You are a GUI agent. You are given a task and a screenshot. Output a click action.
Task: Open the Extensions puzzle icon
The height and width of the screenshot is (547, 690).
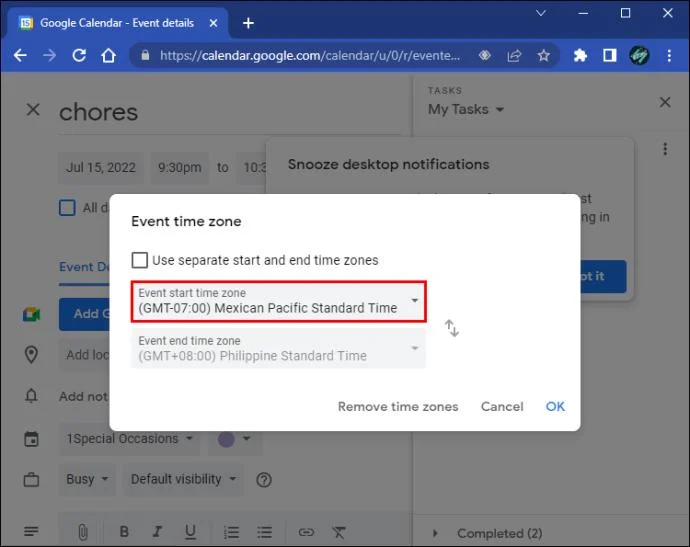580,55
